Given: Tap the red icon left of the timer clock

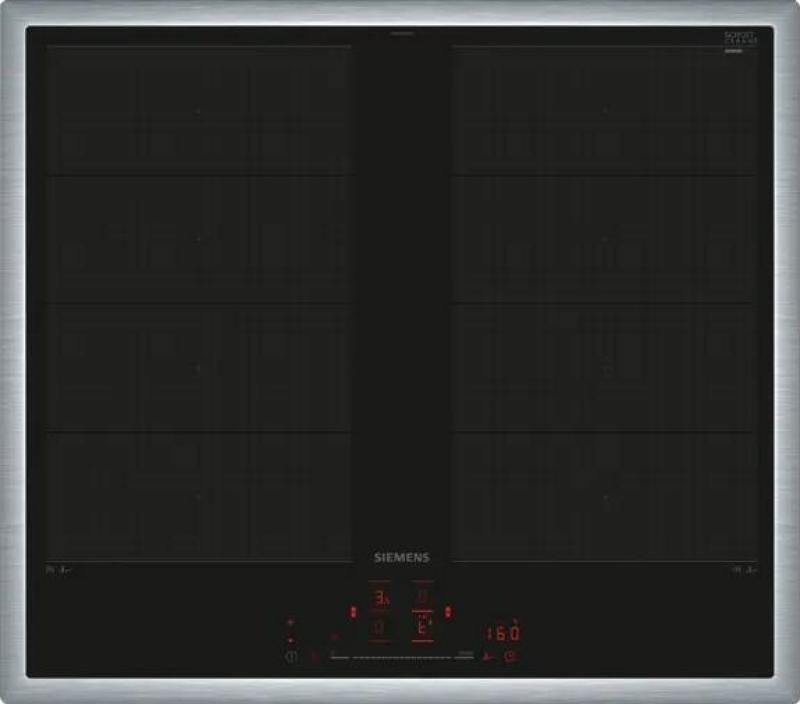Looking at the screenshot, I should click(487, 657).
